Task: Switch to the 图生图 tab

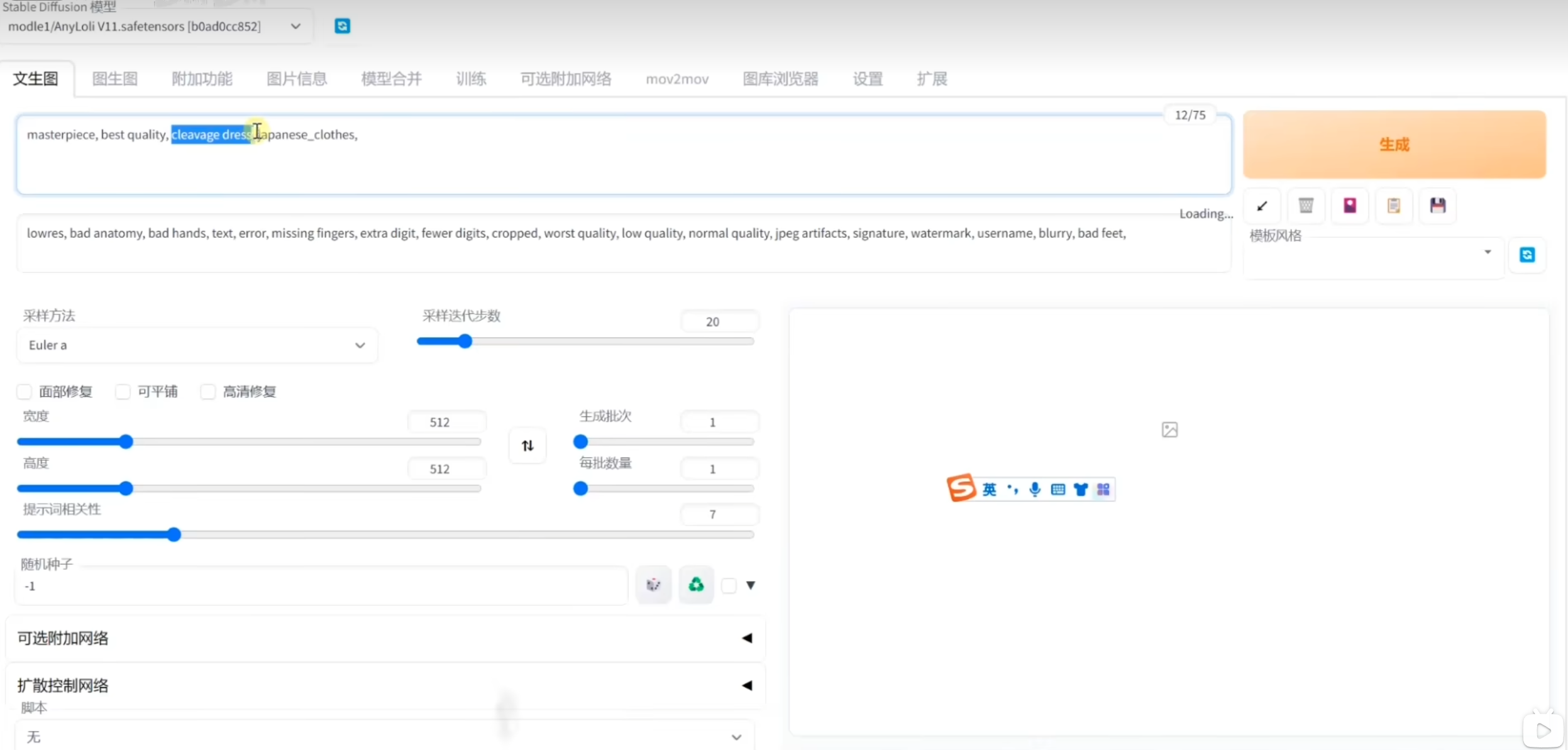Action: pyautogui.click(x=114, y=79)
